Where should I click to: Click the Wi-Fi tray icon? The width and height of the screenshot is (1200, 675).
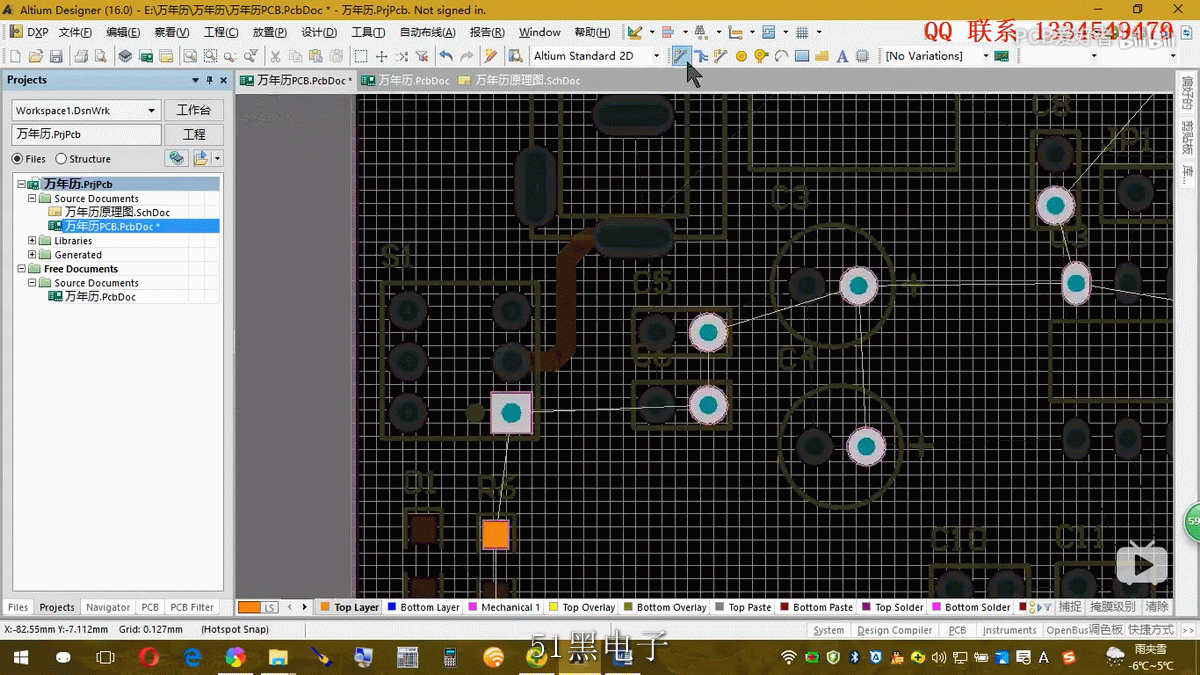[x=789, y=657]
